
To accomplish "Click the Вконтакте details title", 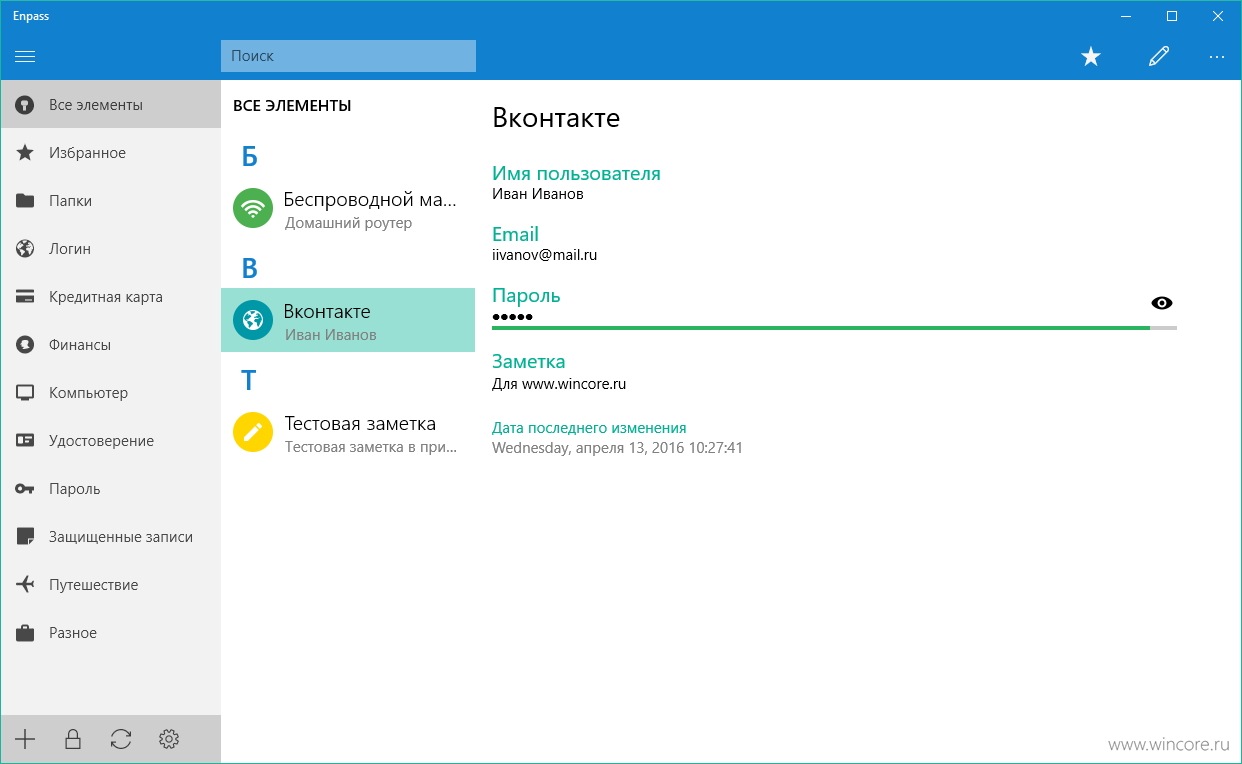I will [556, 118].
